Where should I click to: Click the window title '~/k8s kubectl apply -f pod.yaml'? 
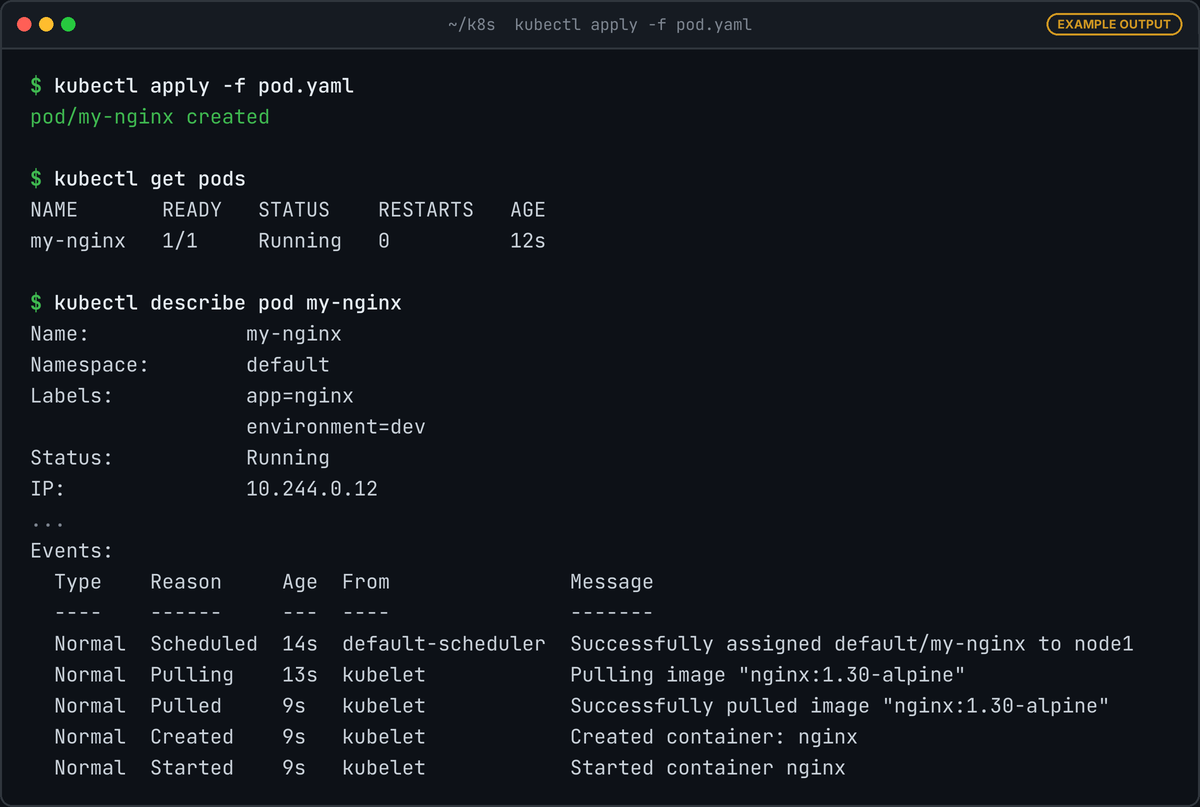click(x=600, y=24)
